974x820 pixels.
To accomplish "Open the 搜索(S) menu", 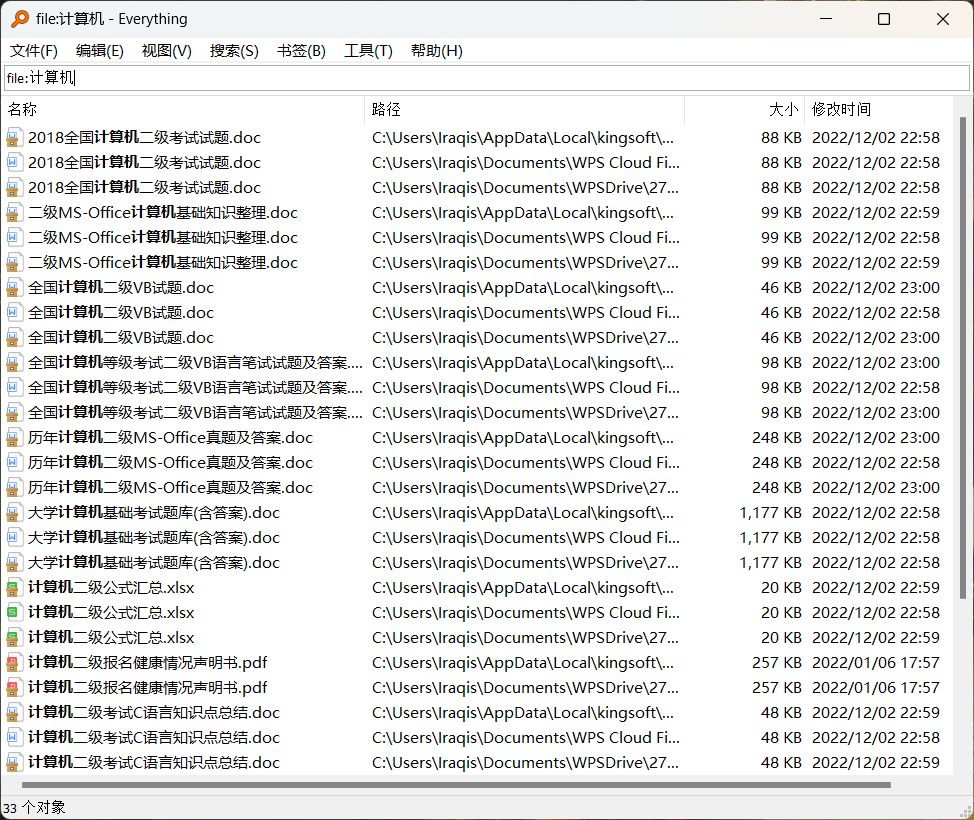I will (234, 51).
